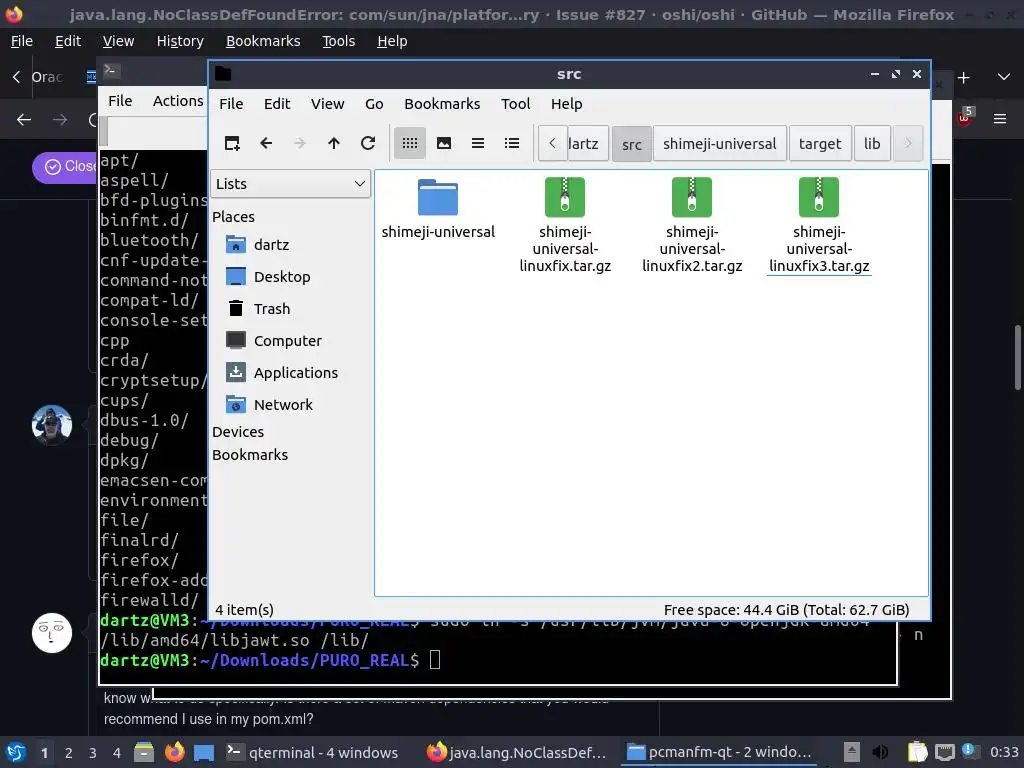The height and width of the screenshot is (768, 1024).
Task: Go back in the src file manager
Action: (x=266, y=143)
